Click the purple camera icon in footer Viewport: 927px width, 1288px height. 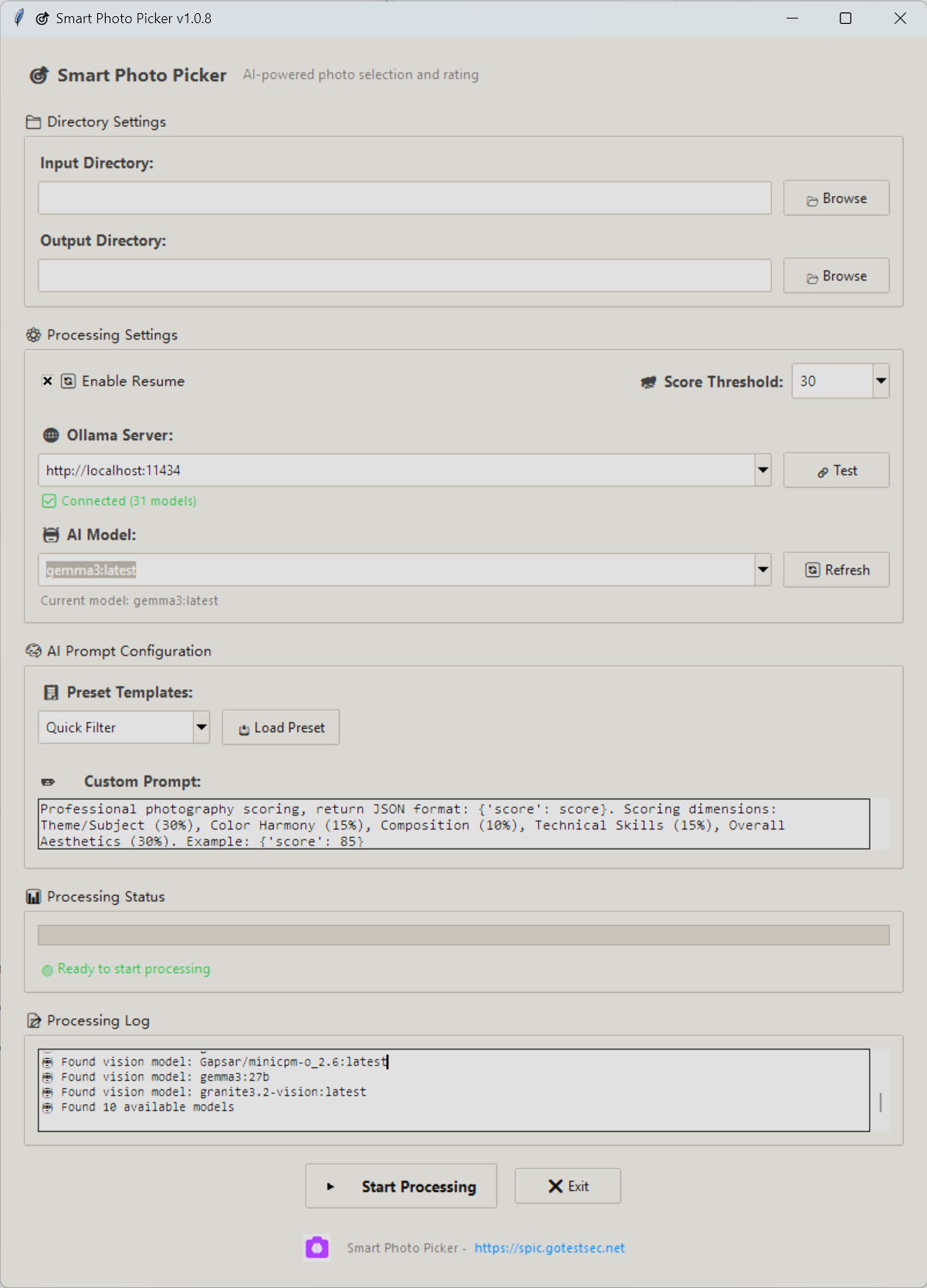click(317, 1248)
